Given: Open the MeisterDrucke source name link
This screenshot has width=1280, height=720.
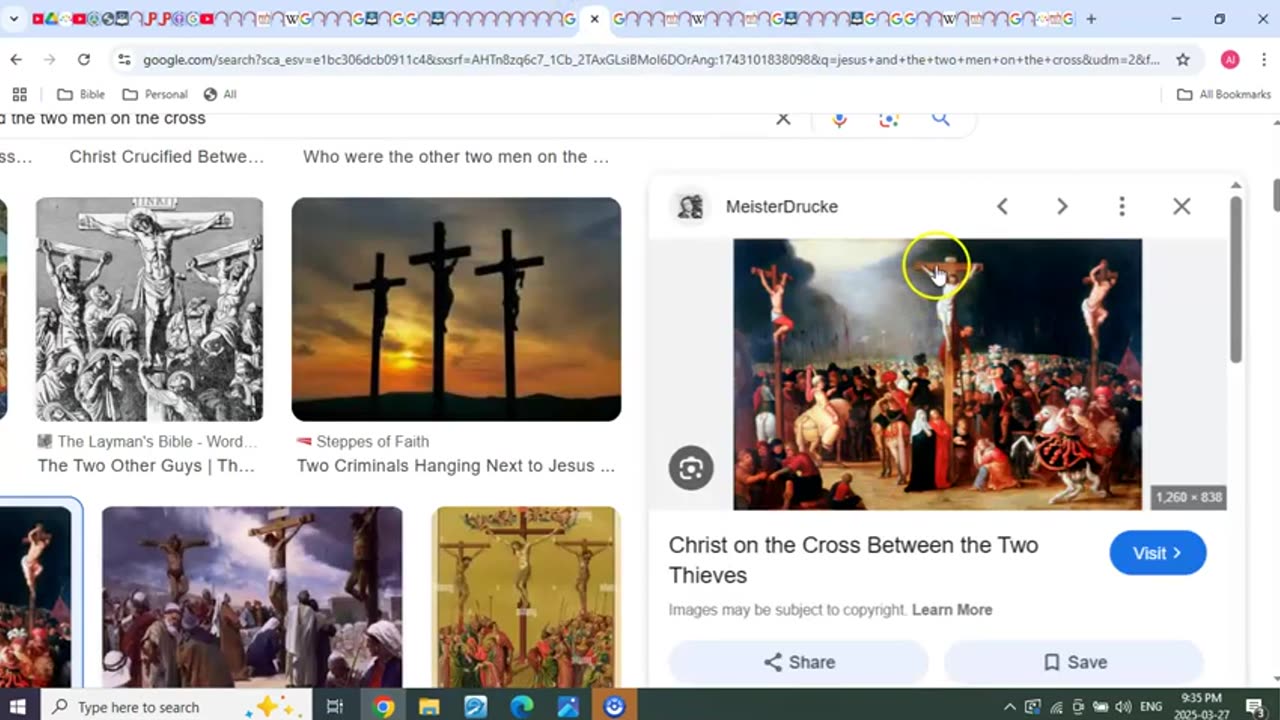Looking at the screenshot, I should [782, 206].
